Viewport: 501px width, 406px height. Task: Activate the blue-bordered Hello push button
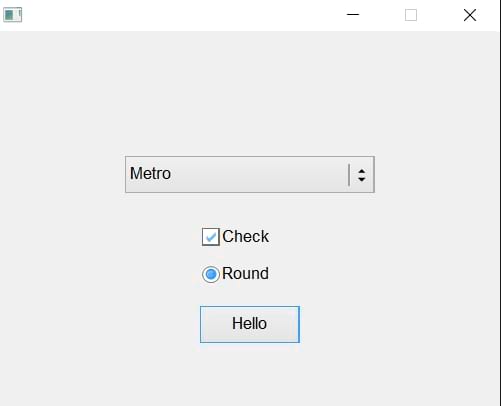[x=250, y=324]
